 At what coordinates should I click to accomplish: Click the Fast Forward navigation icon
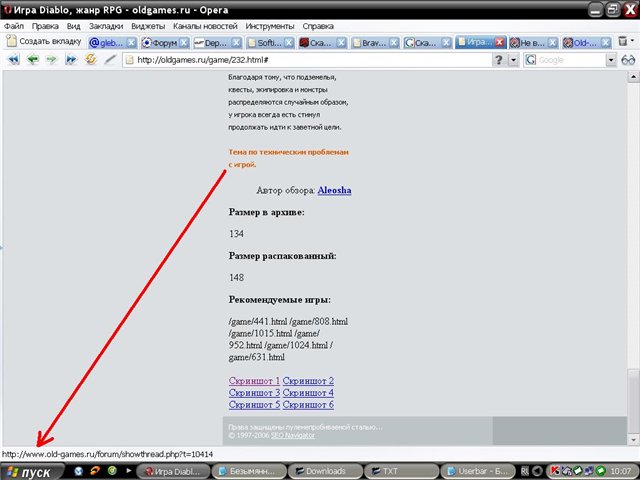[71, 60]
